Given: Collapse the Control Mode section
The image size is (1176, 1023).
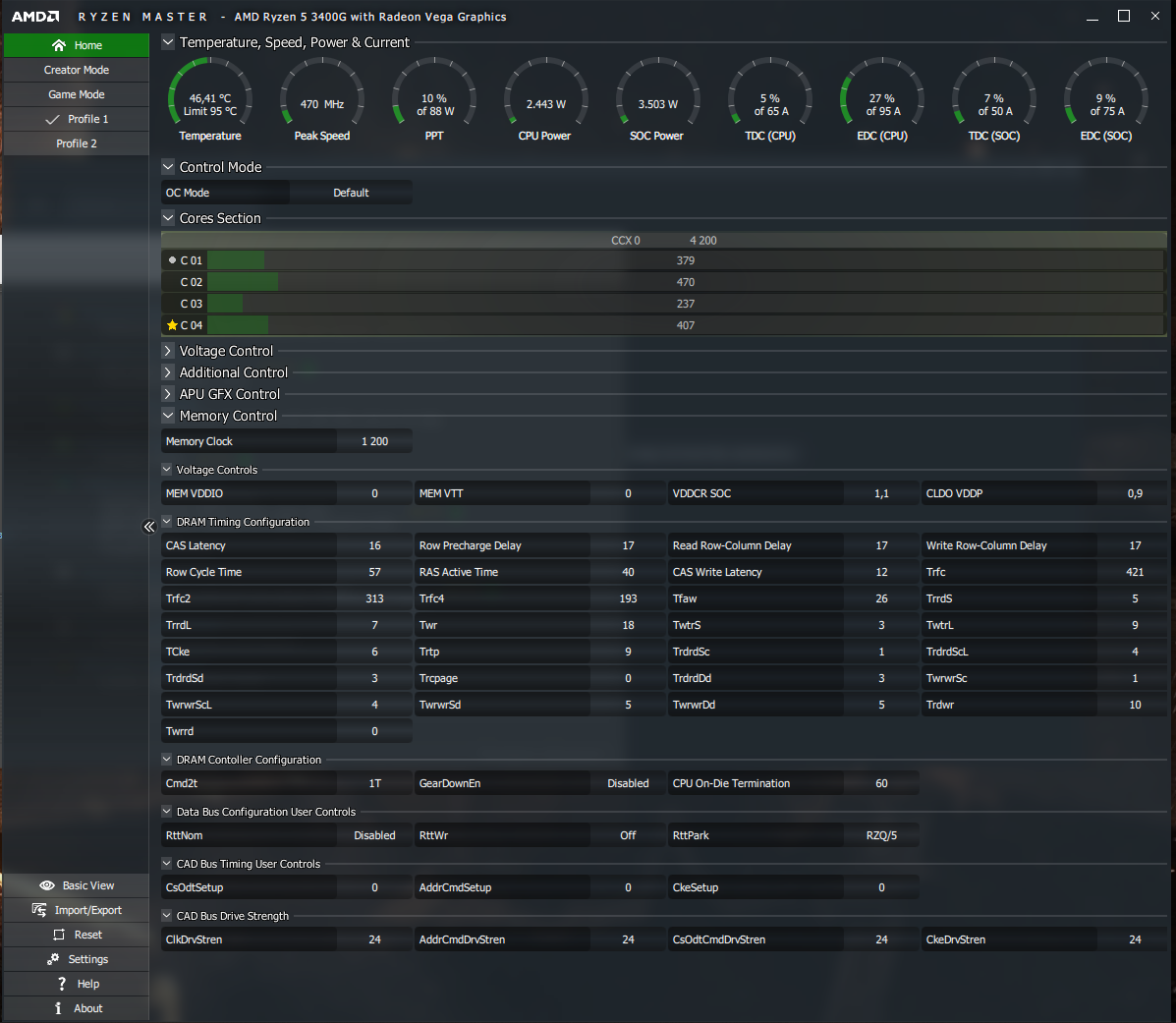Looking at the screenshot, I should coord(168,166).
